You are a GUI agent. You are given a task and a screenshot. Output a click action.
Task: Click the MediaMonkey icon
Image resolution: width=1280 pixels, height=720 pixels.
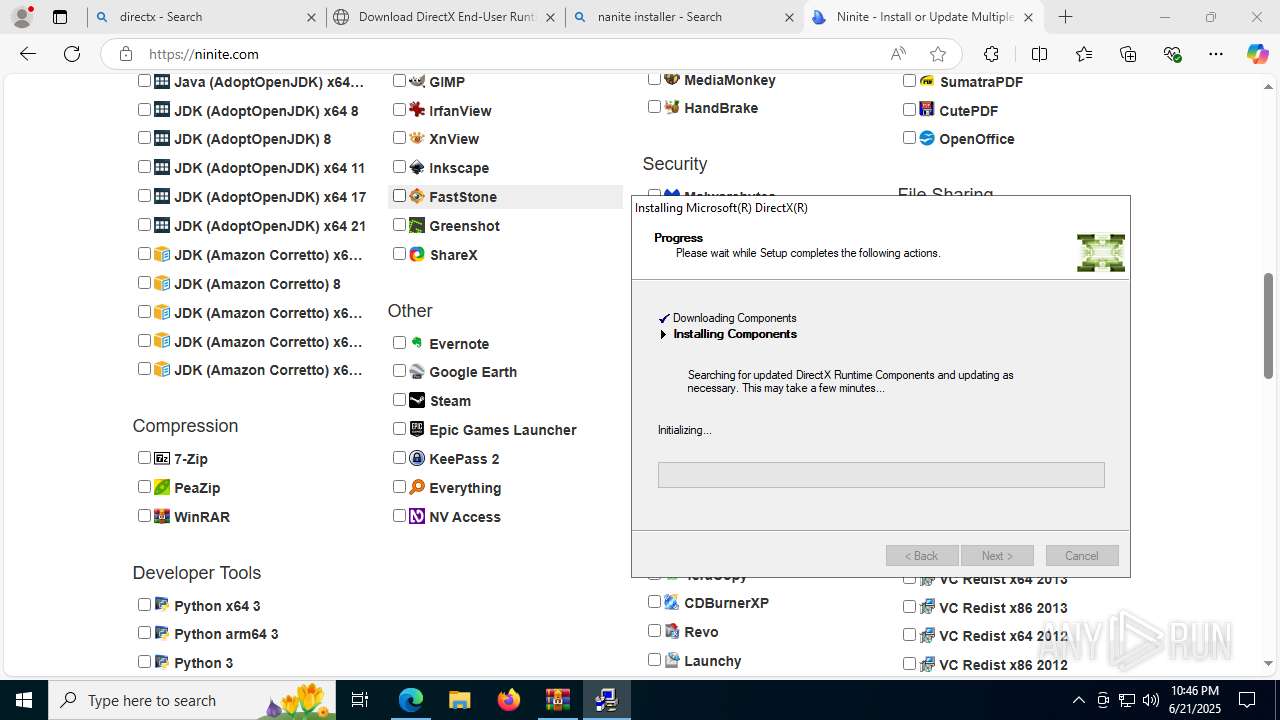pos(672,79)
